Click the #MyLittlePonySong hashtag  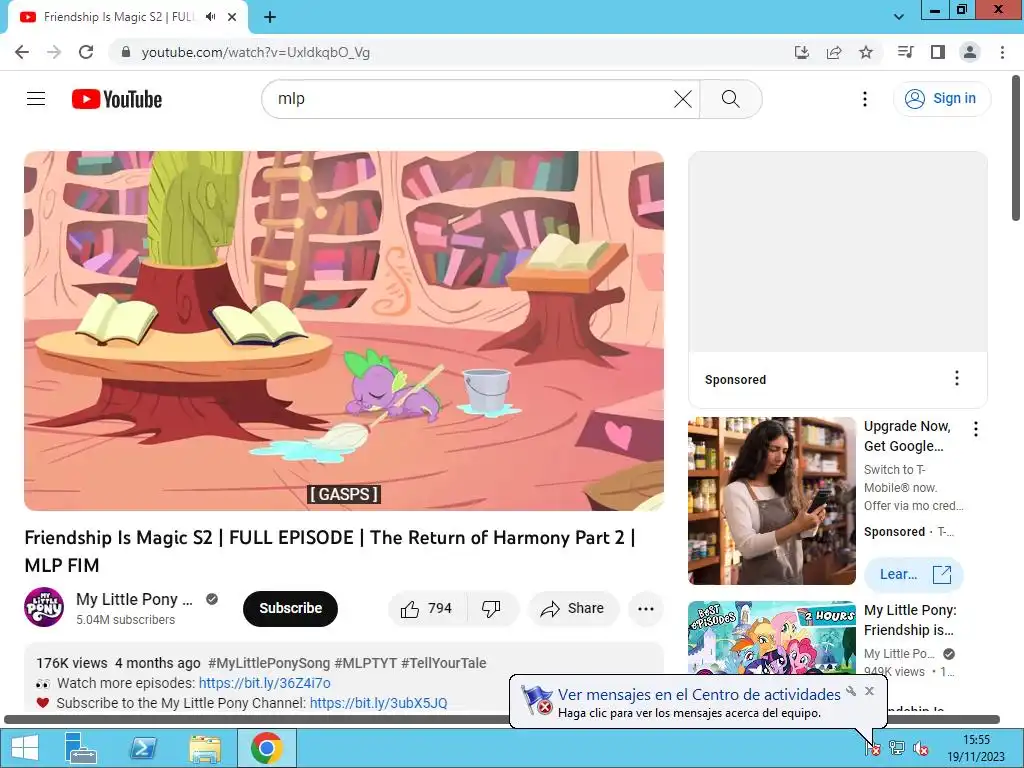click(269, 663)
